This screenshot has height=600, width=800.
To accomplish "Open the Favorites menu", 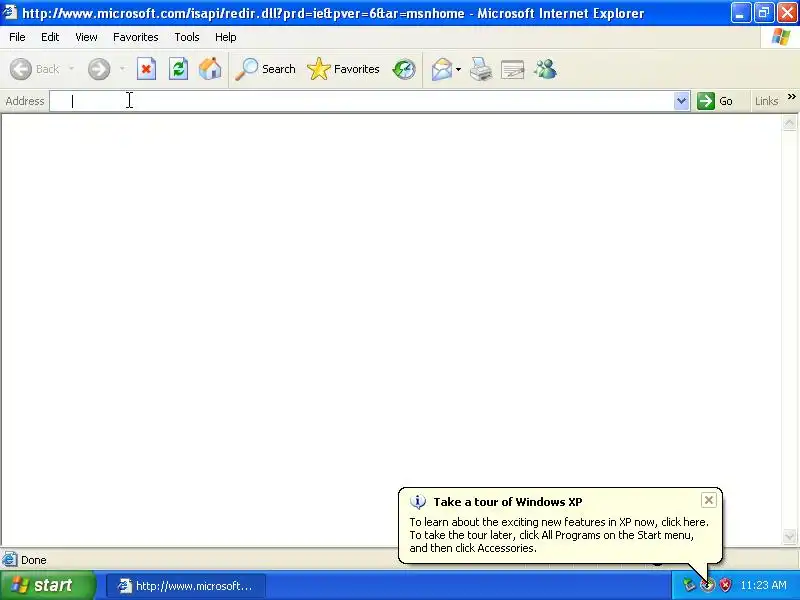I will [136, 37].
